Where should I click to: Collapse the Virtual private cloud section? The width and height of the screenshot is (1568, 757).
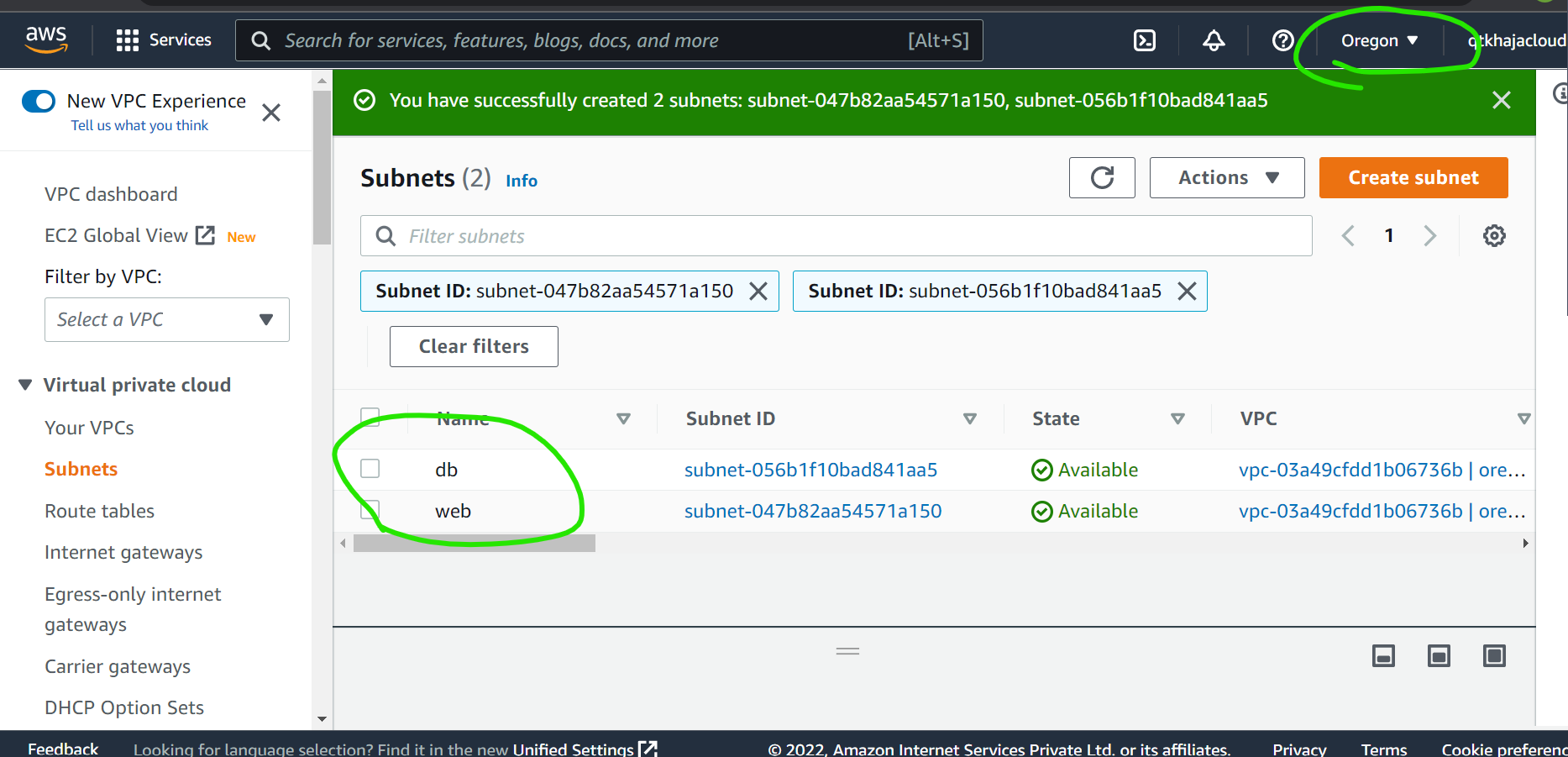pos(26,385)
